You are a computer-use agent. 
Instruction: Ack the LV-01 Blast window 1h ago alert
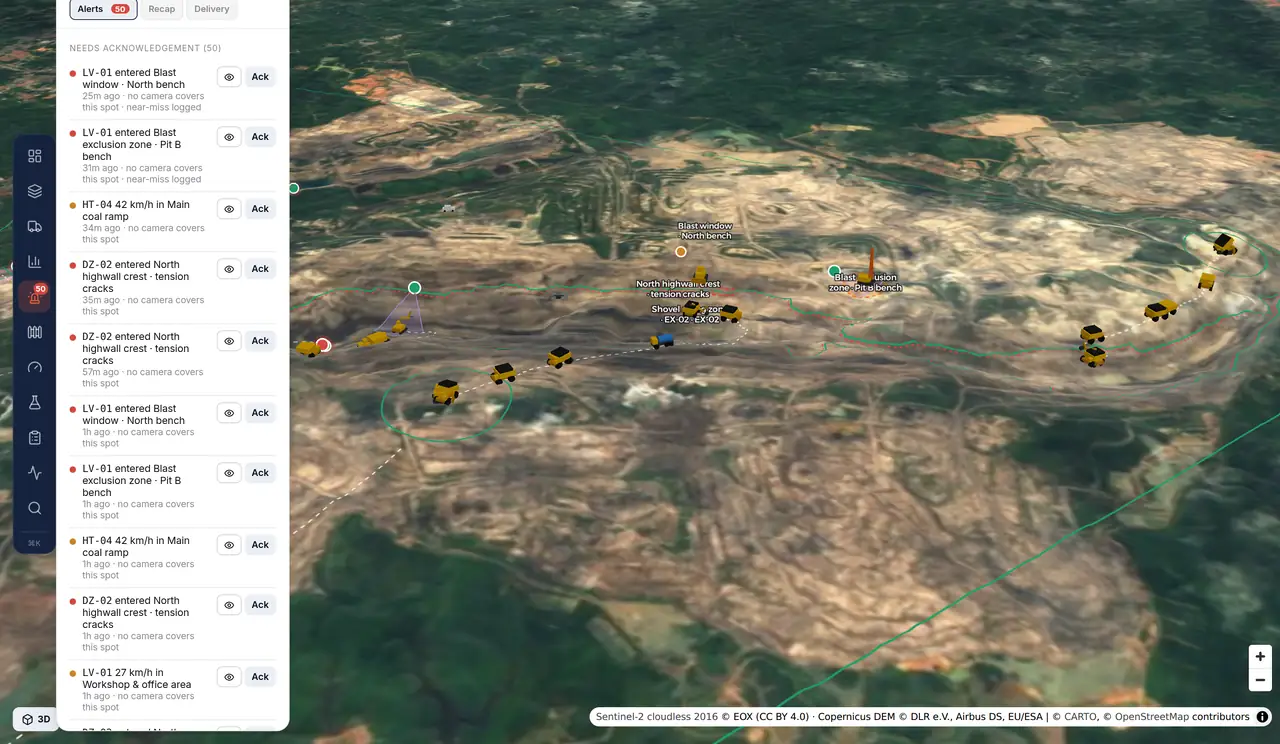[260, 413]
